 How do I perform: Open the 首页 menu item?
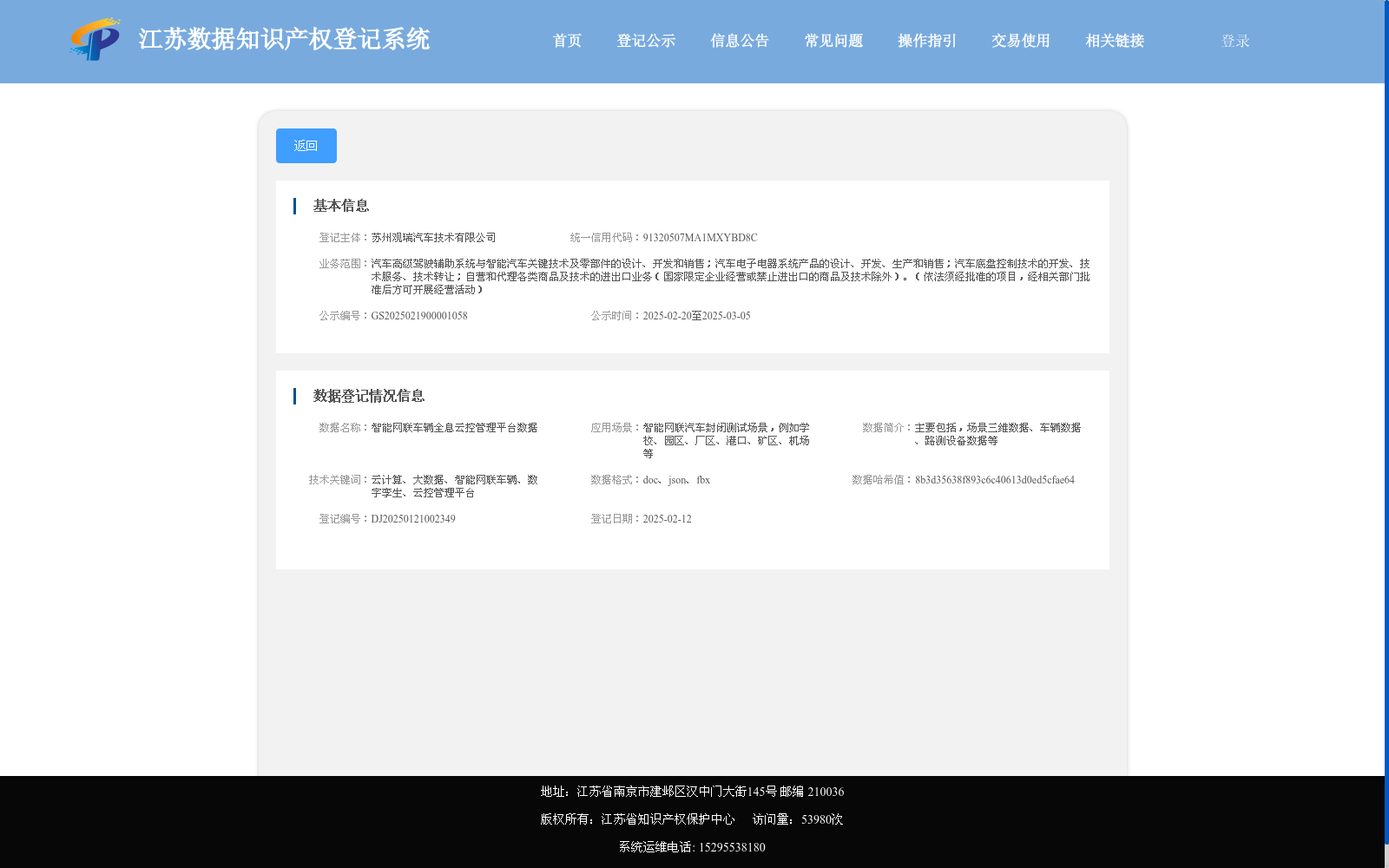[567, 41]
